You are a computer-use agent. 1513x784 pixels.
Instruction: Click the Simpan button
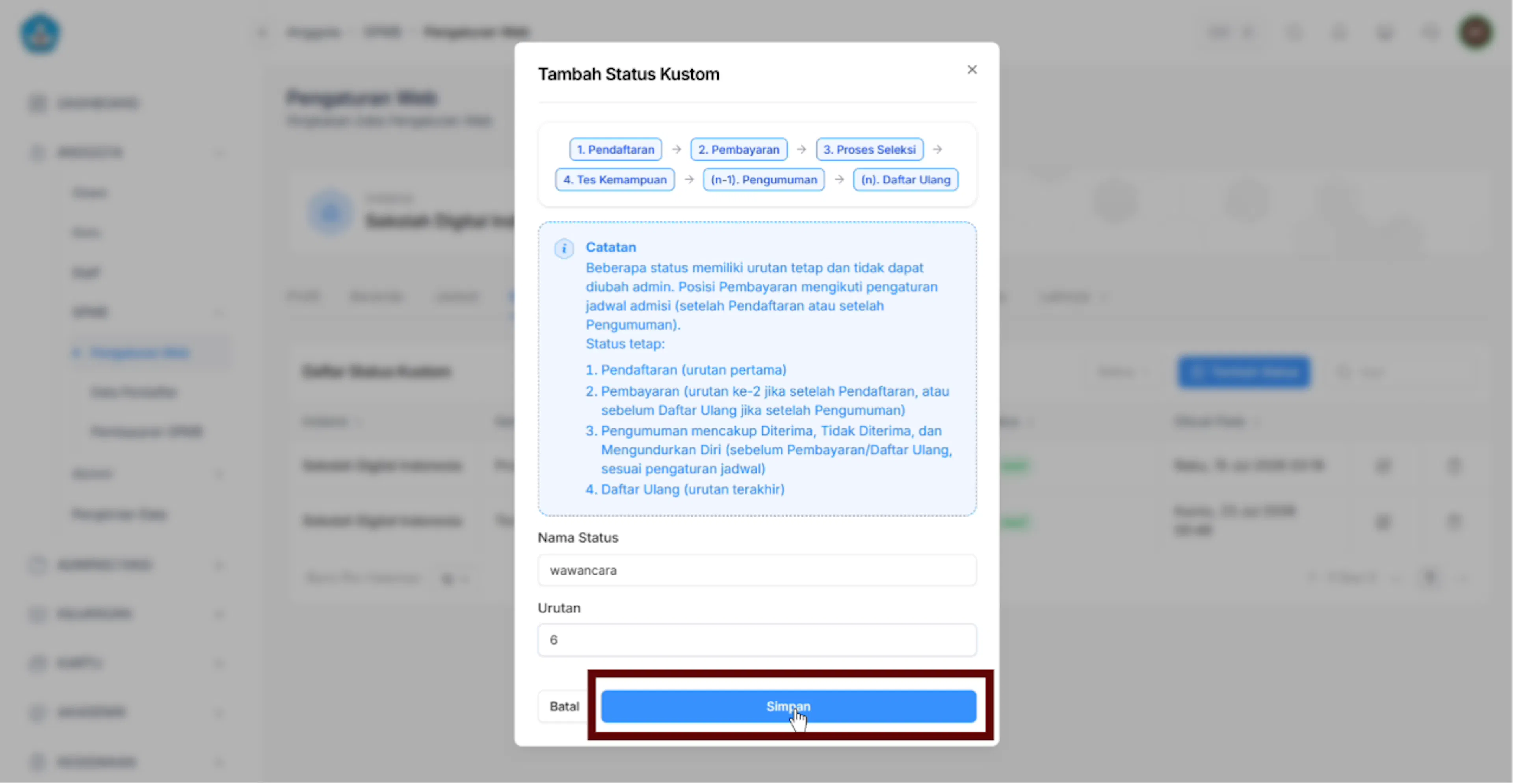tap(789, 706)
